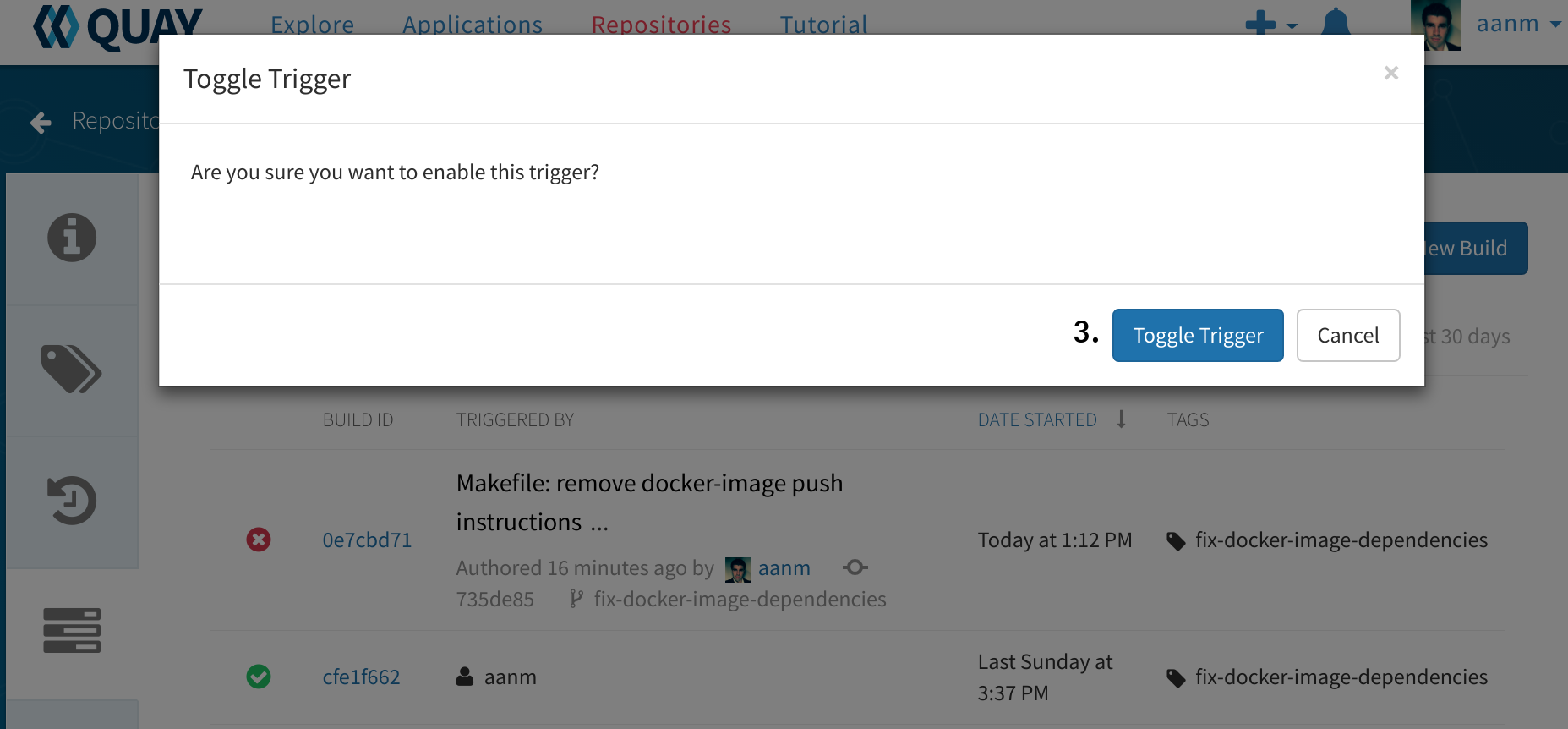1568x729 pixels.
Task: Confirm with the Toggle Trigger button
Action: (1198, 336)
